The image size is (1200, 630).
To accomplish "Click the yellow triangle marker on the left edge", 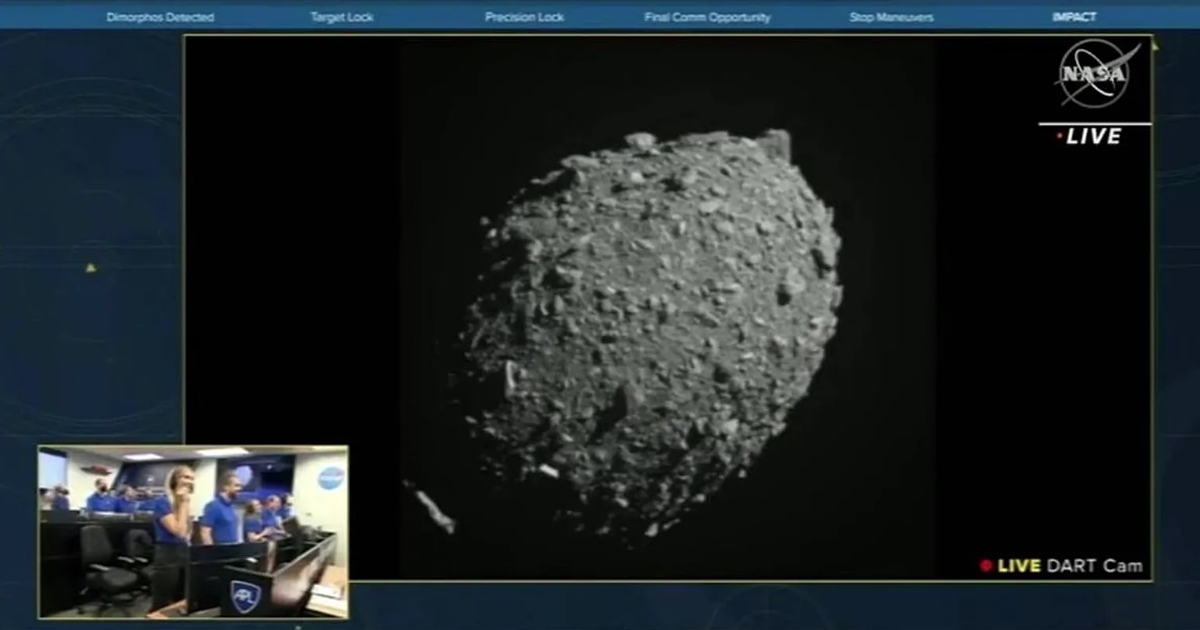I will point(91,267).
